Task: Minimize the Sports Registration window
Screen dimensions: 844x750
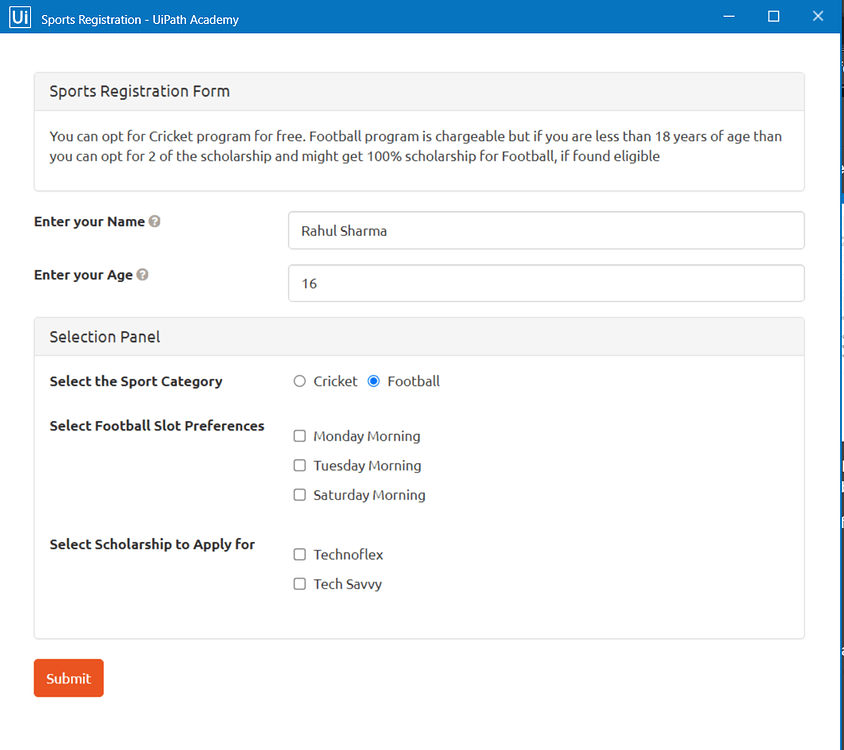Action: click(728, 16)
